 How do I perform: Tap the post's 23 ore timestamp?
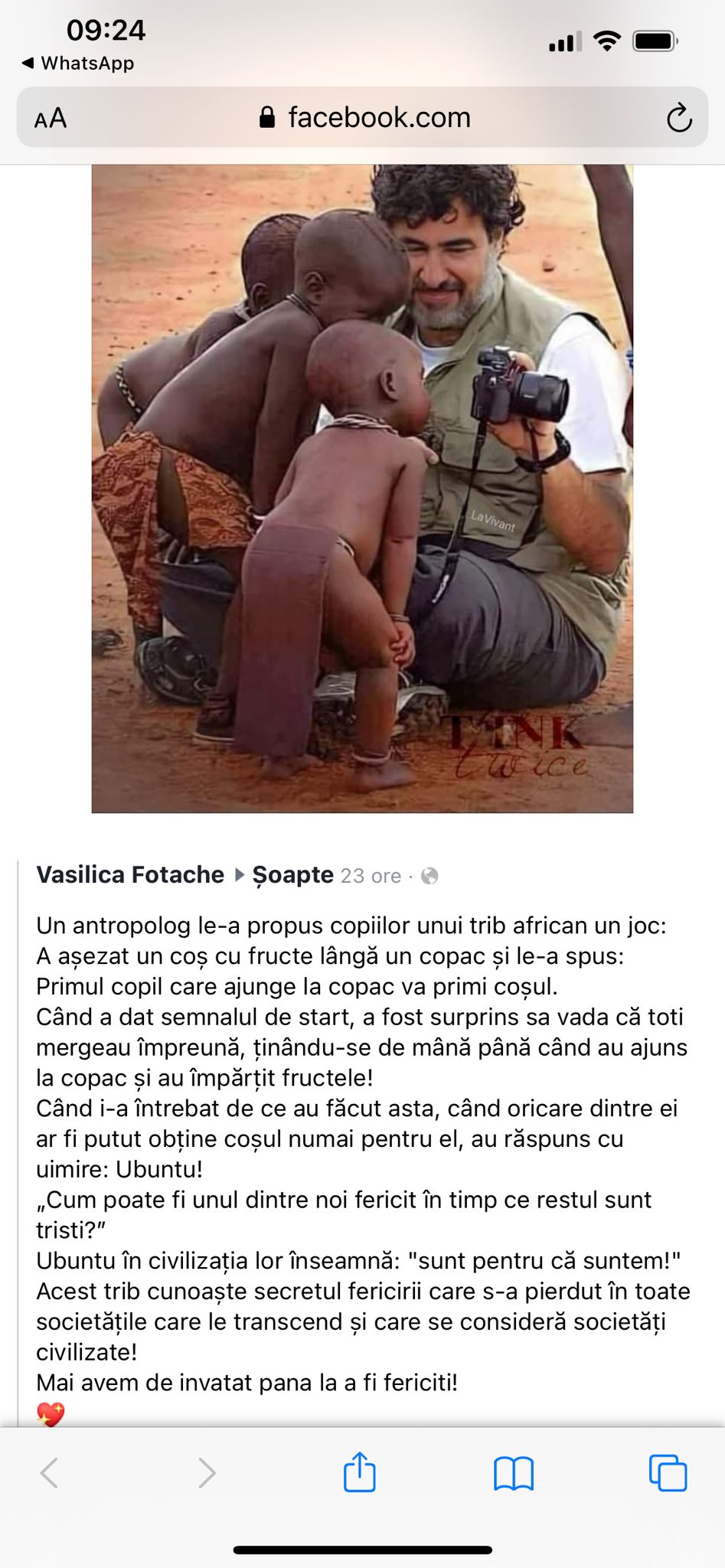[x=371, y=876]
